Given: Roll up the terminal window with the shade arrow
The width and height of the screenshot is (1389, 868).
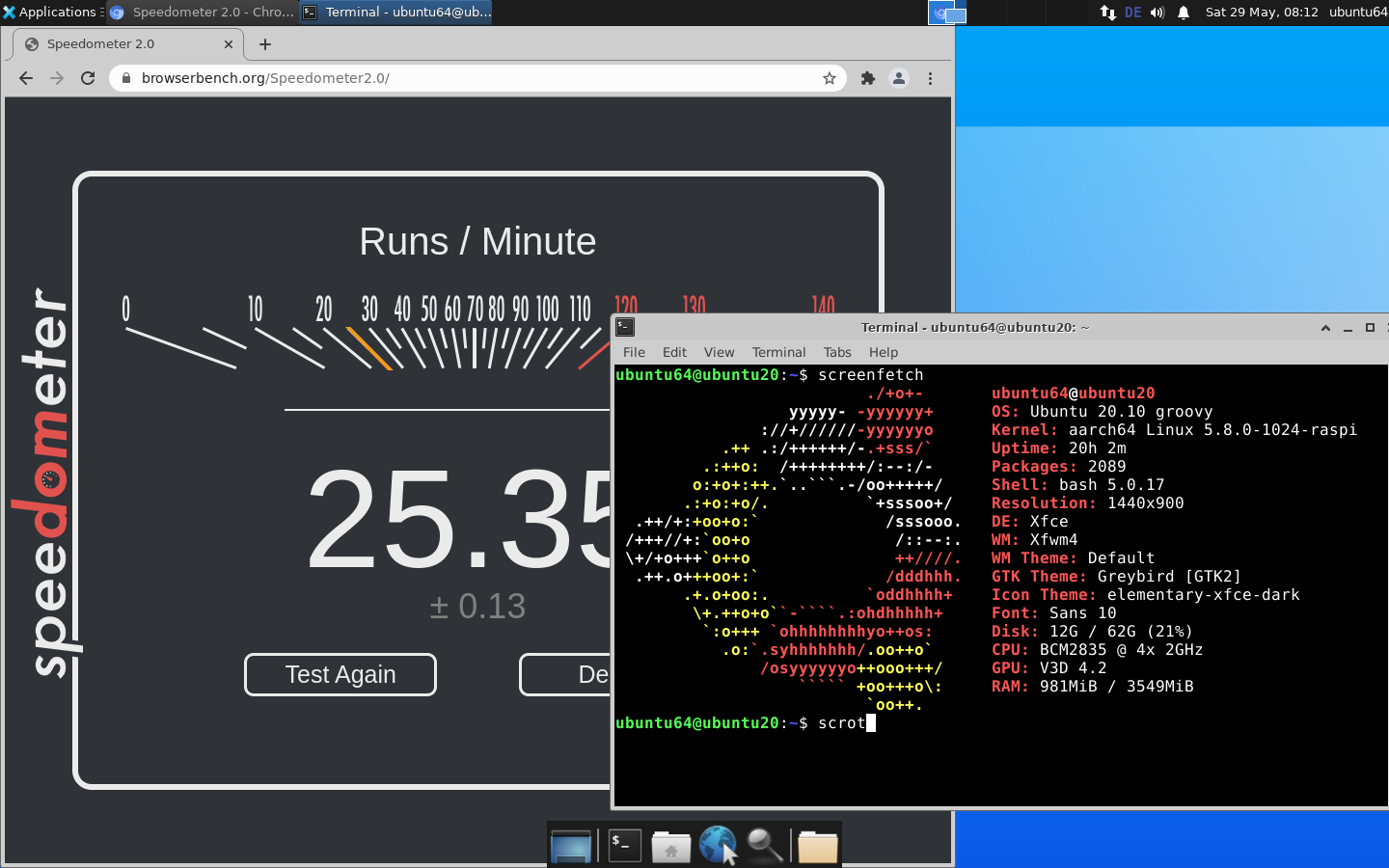Looking at the screenshot, I should [x=1325, y=328].
